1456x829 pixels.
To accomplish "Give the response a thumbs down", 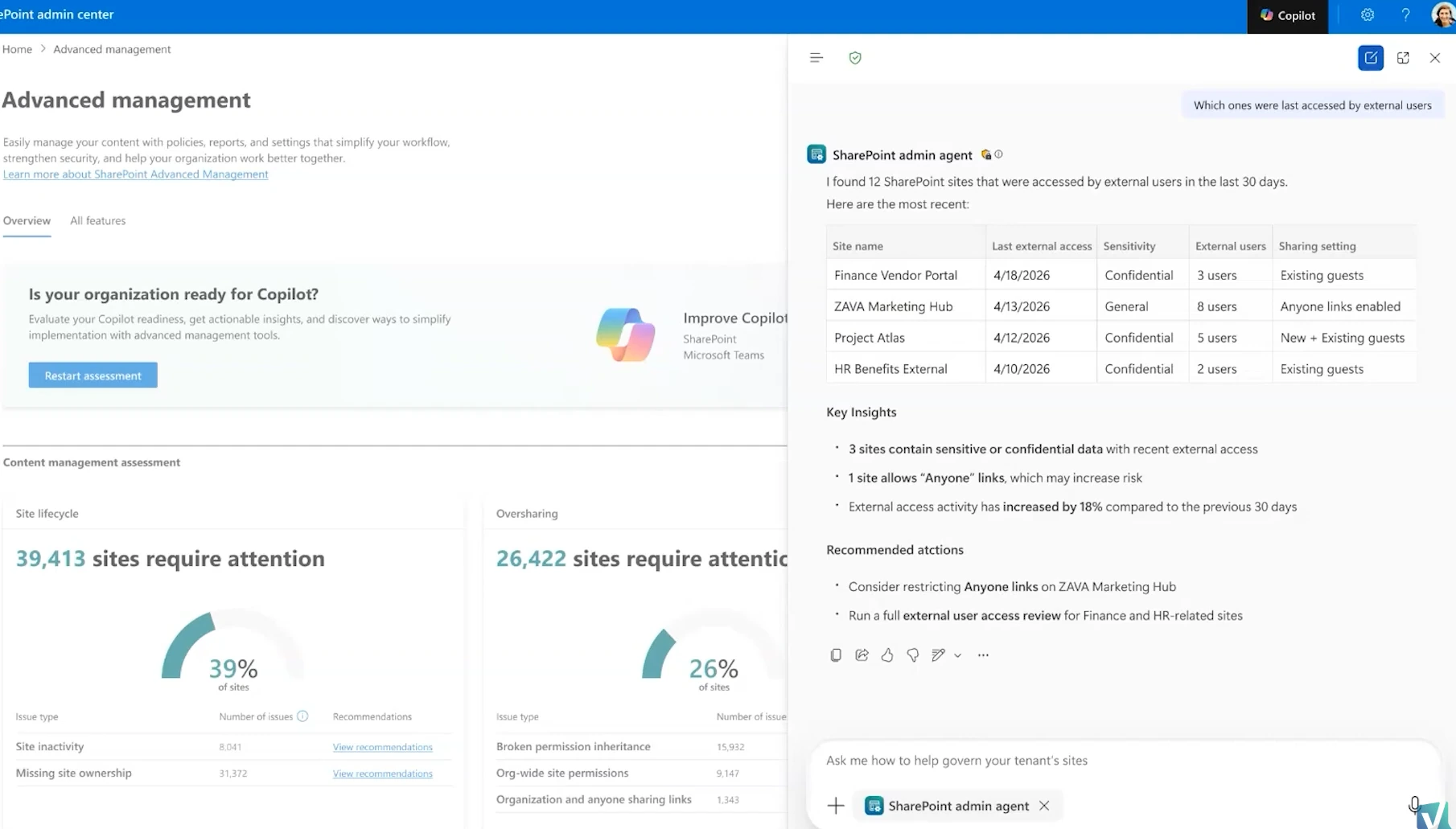I will [913, 655].
